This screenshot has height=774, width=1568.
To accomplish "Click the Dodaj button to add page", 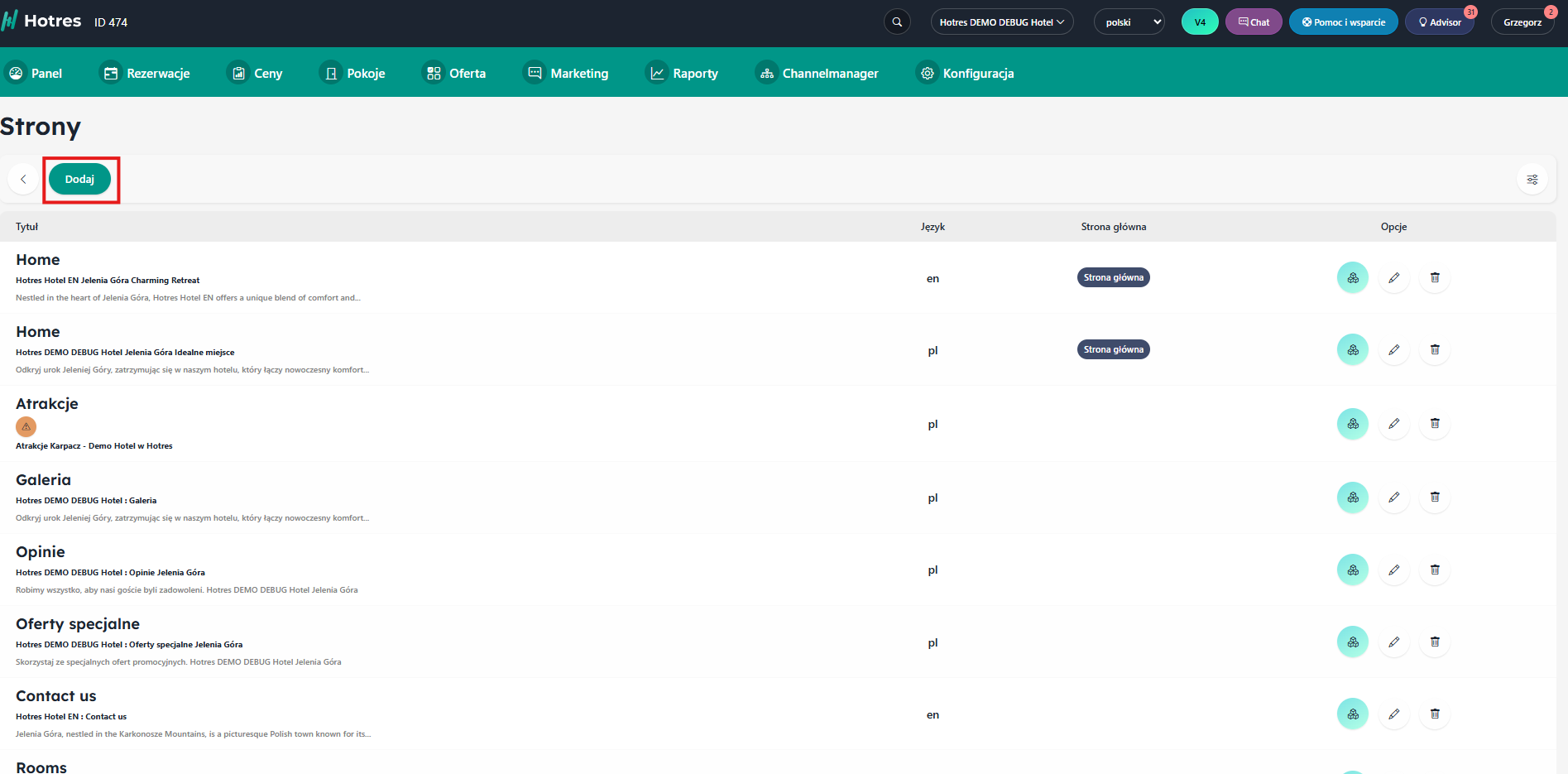I will (x=79, y=180).
